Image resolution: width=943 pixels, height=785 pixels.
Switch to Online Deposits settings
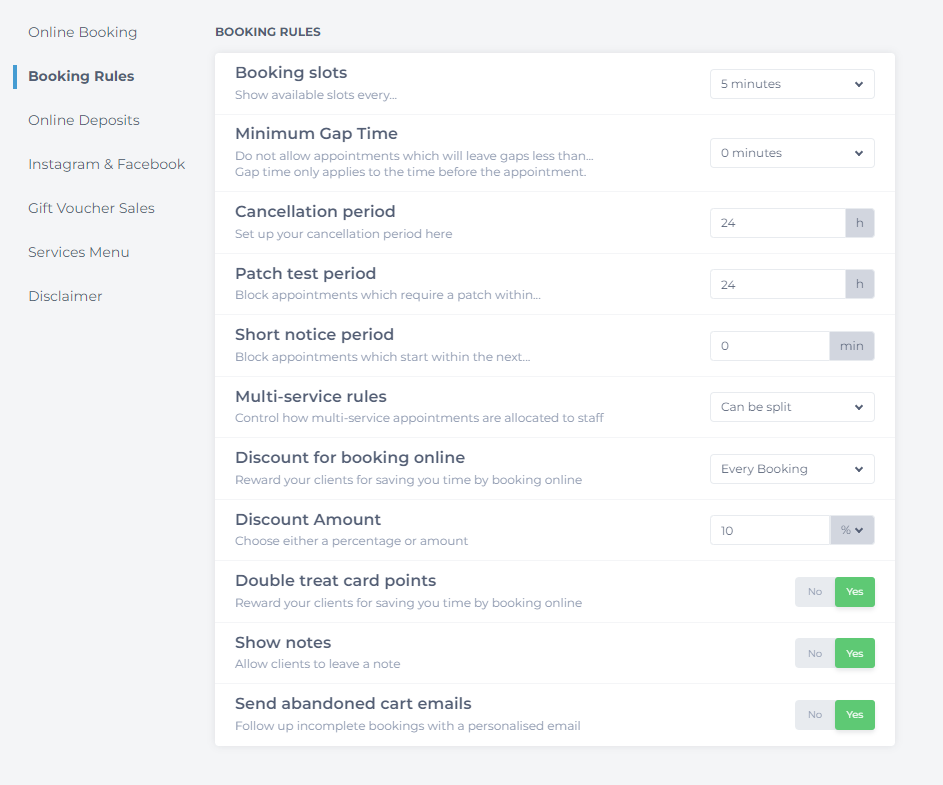tap(84, 120)
